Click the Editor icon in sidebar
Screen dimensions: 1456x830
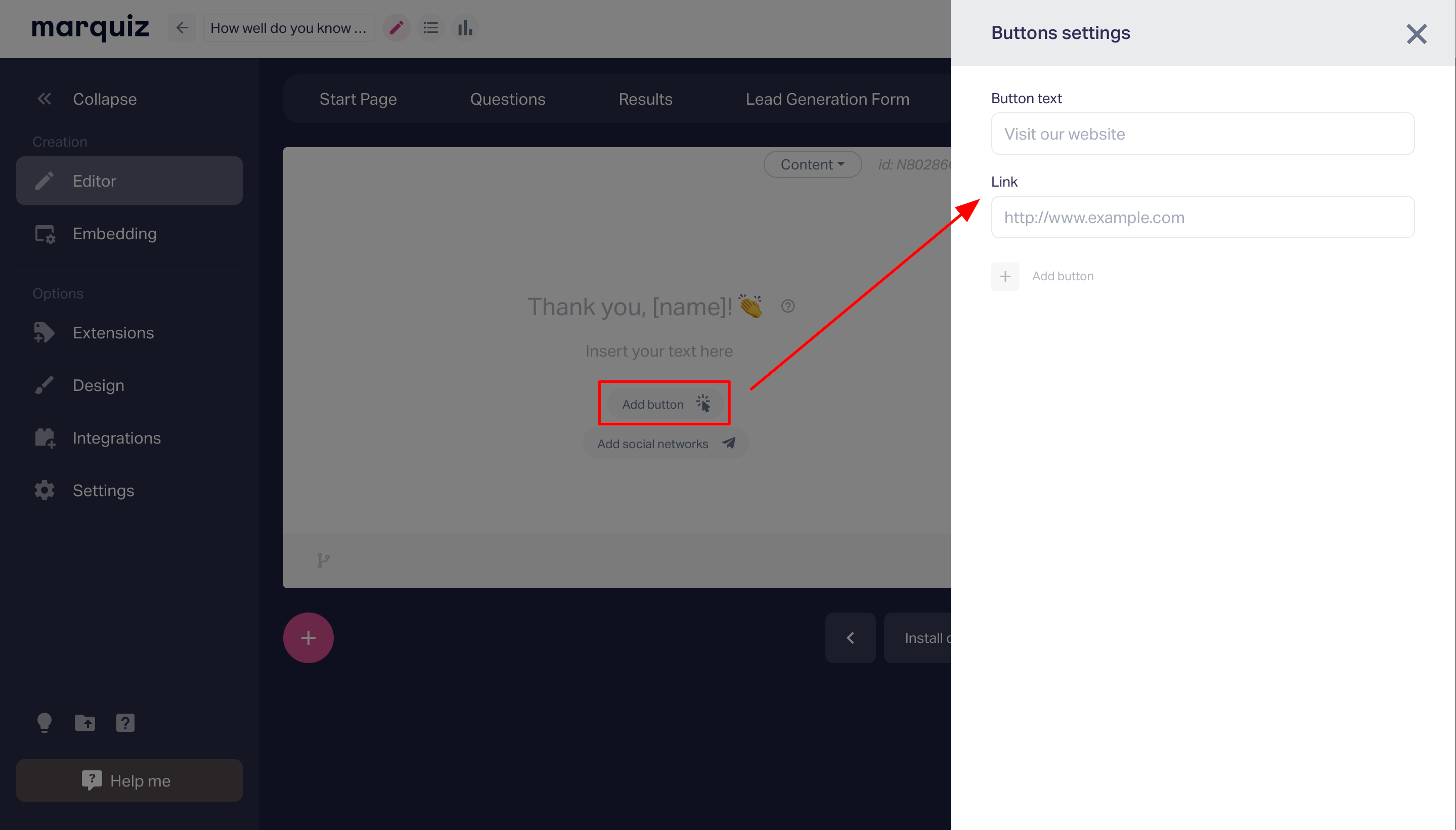[x=44, y=180]
